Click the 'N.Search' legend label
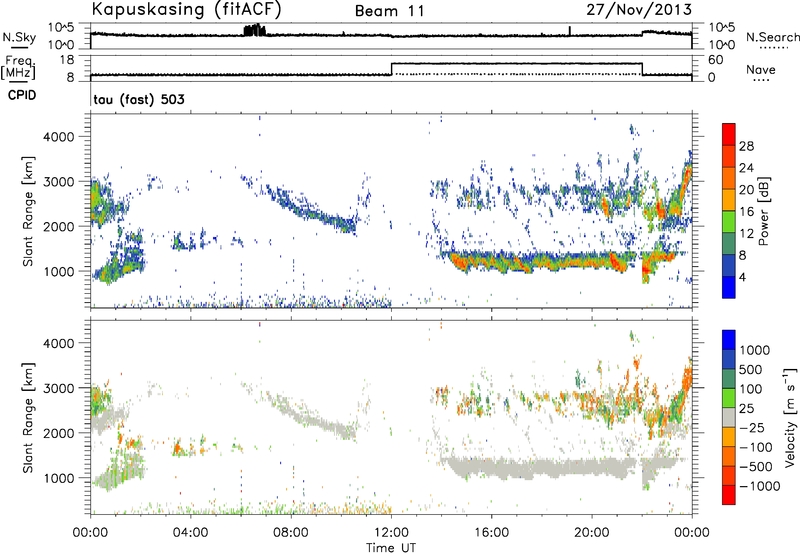 click(x=772, y=37)
